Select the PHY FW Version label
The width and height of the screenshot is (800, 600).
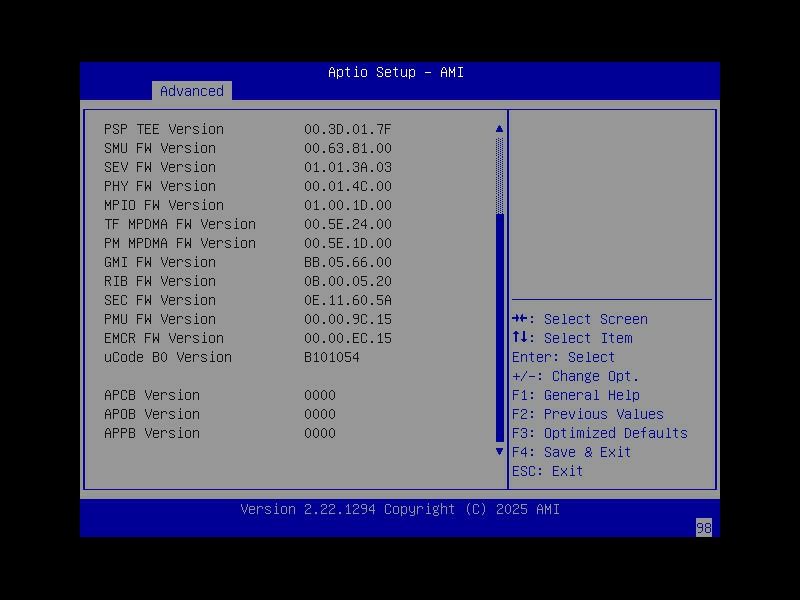tap(160, 186)
